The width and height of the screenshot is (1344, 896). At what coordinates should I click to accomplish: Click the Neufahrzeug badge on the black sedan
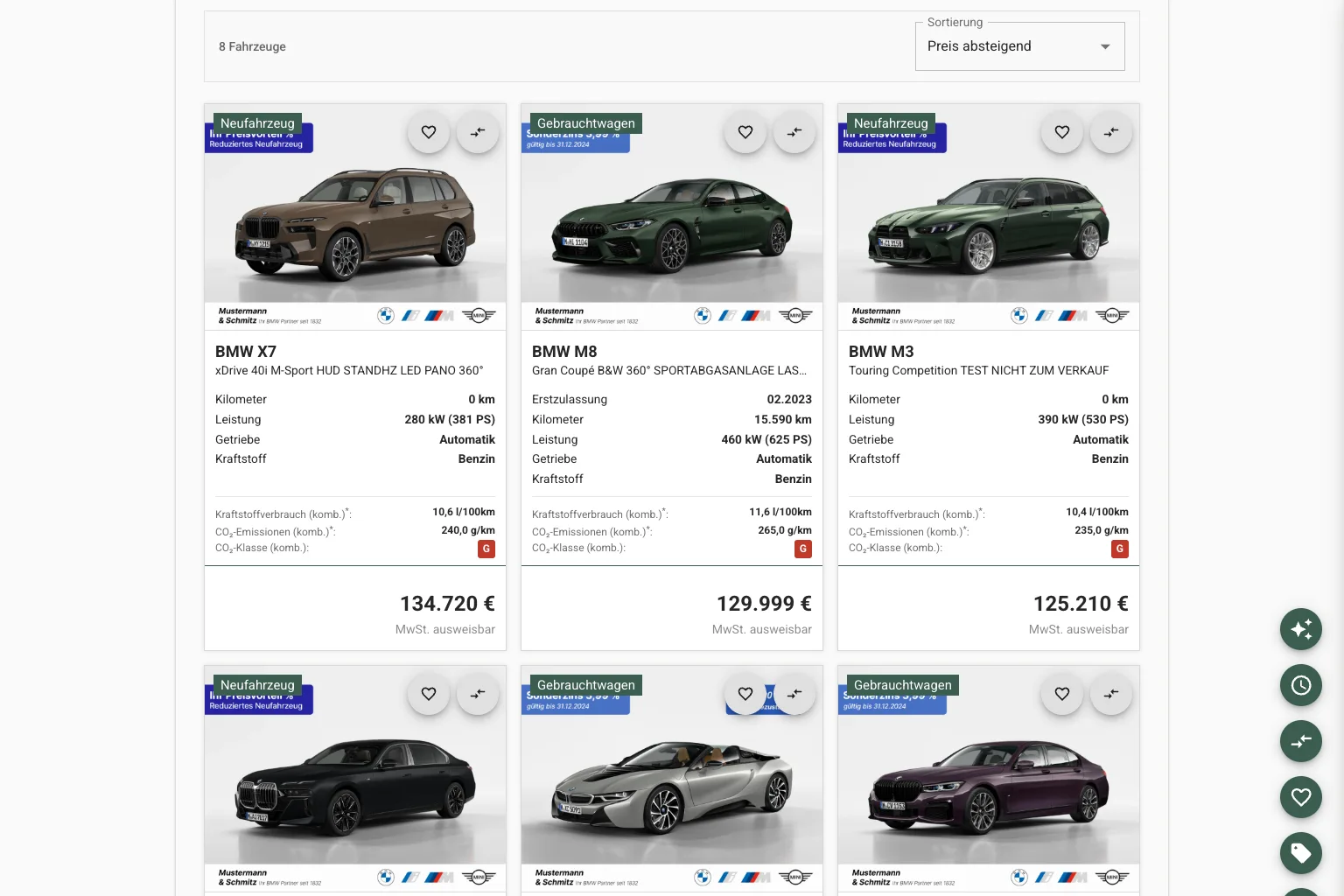tap(257, 685)
